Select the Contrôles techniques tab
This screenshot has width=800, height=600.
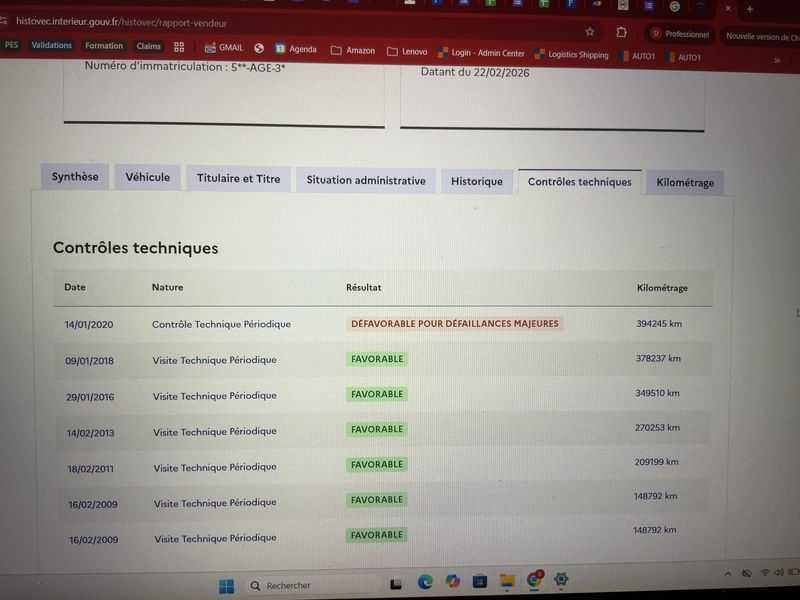pos(580,182)
